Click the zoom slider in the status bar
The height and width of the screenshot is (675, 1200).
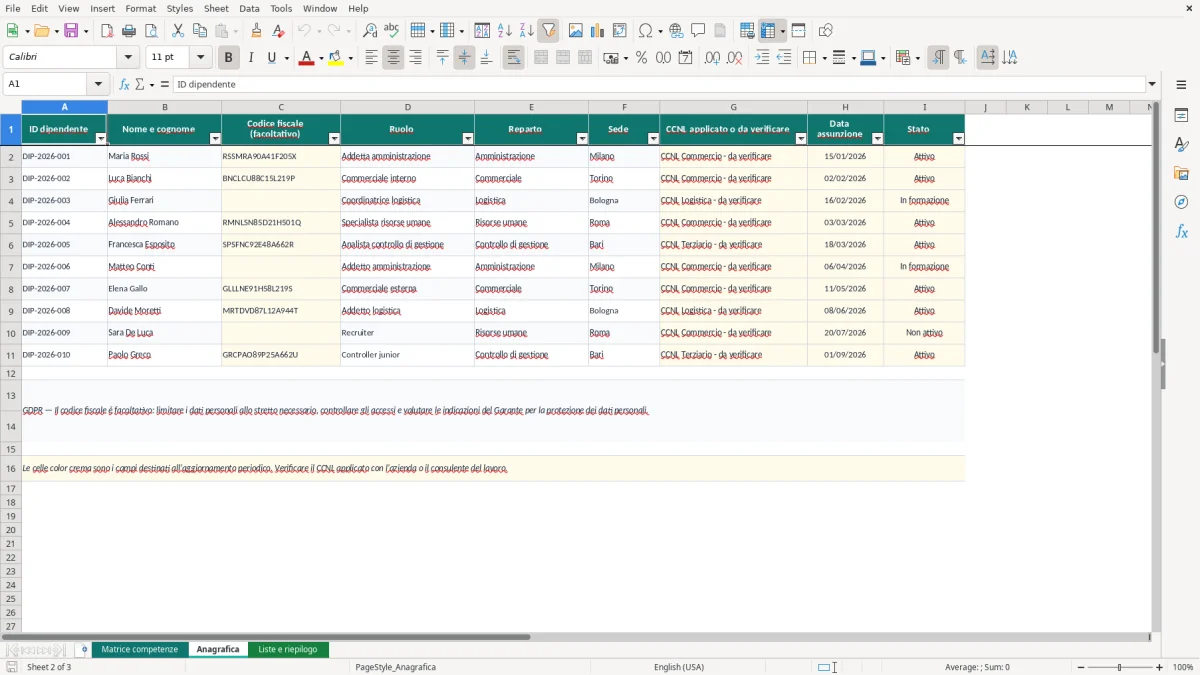tap(1119, 667)
